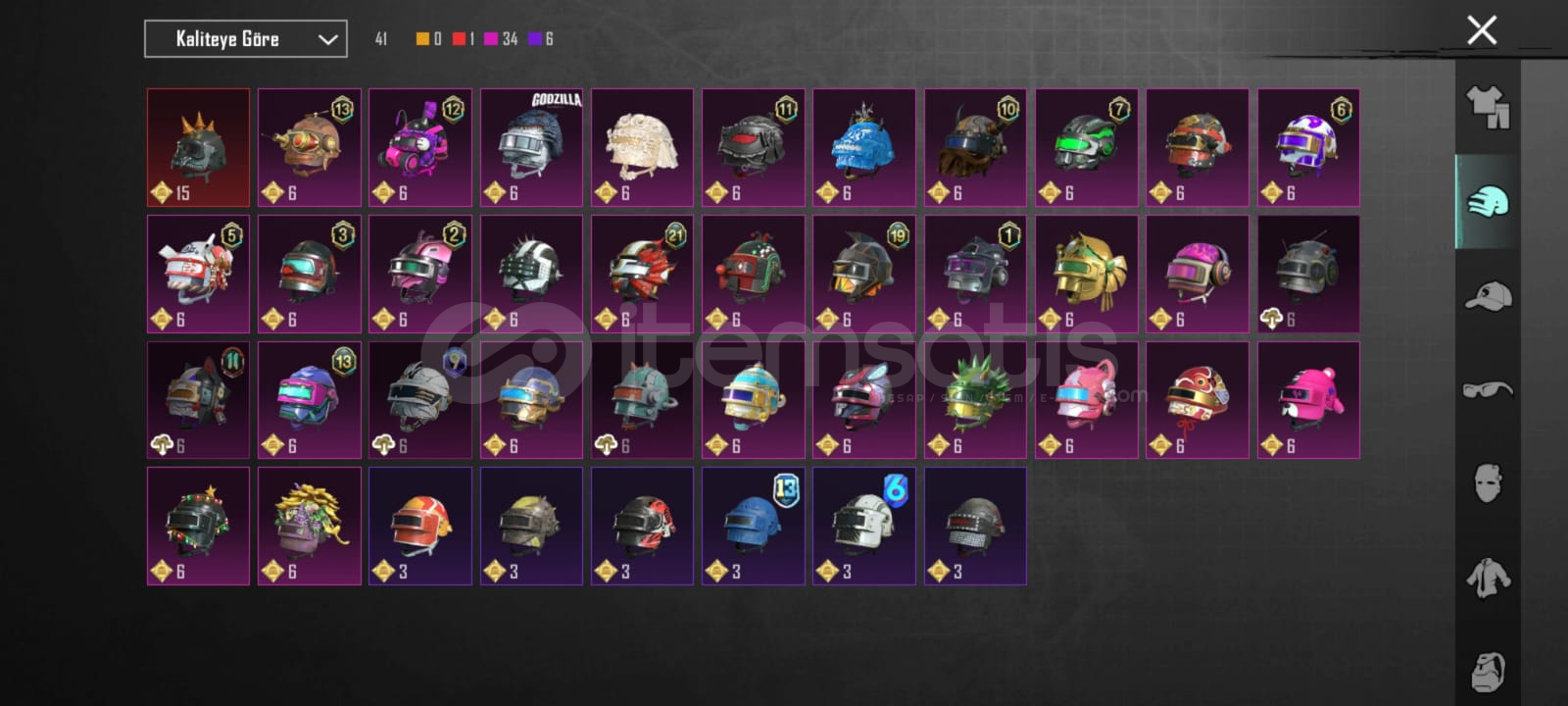Open the backpack category icon
Screen dimensions: 1568x706
coord(1488,671)
